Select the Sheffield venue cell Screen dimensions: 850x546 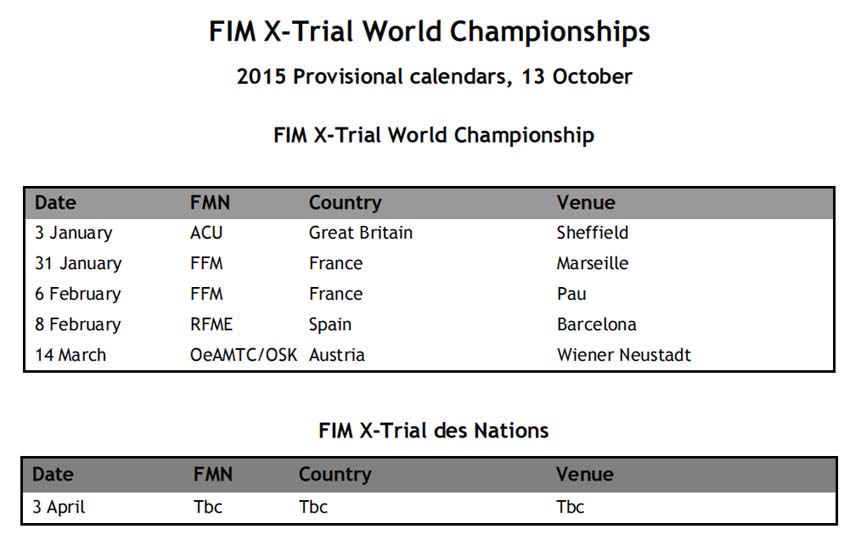point(593,233)
